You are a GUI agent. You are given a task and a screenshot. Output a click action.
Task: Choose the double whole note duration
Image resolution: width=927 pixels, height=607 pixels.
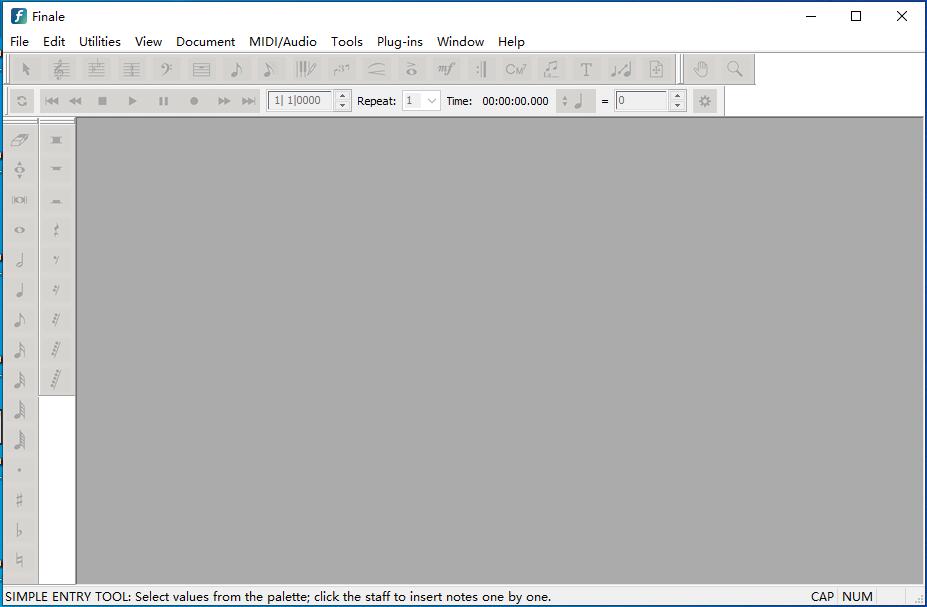coord(20,200)
